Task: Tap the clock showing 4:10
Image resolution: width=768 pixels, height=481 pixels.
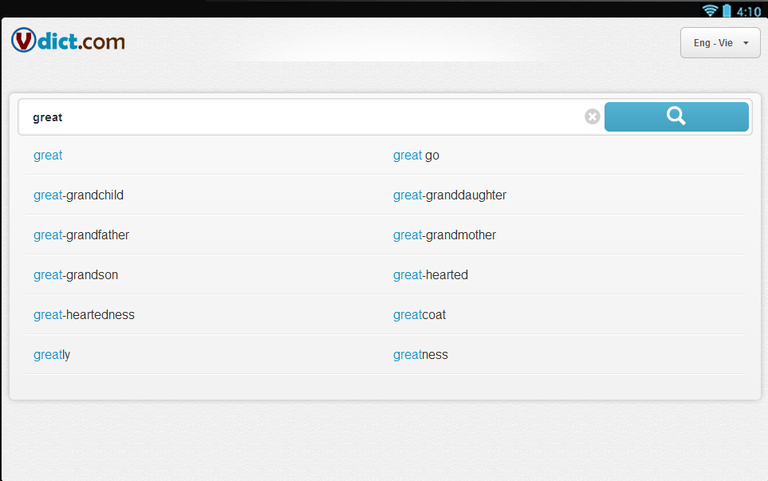Action: (x=748, y=11)
